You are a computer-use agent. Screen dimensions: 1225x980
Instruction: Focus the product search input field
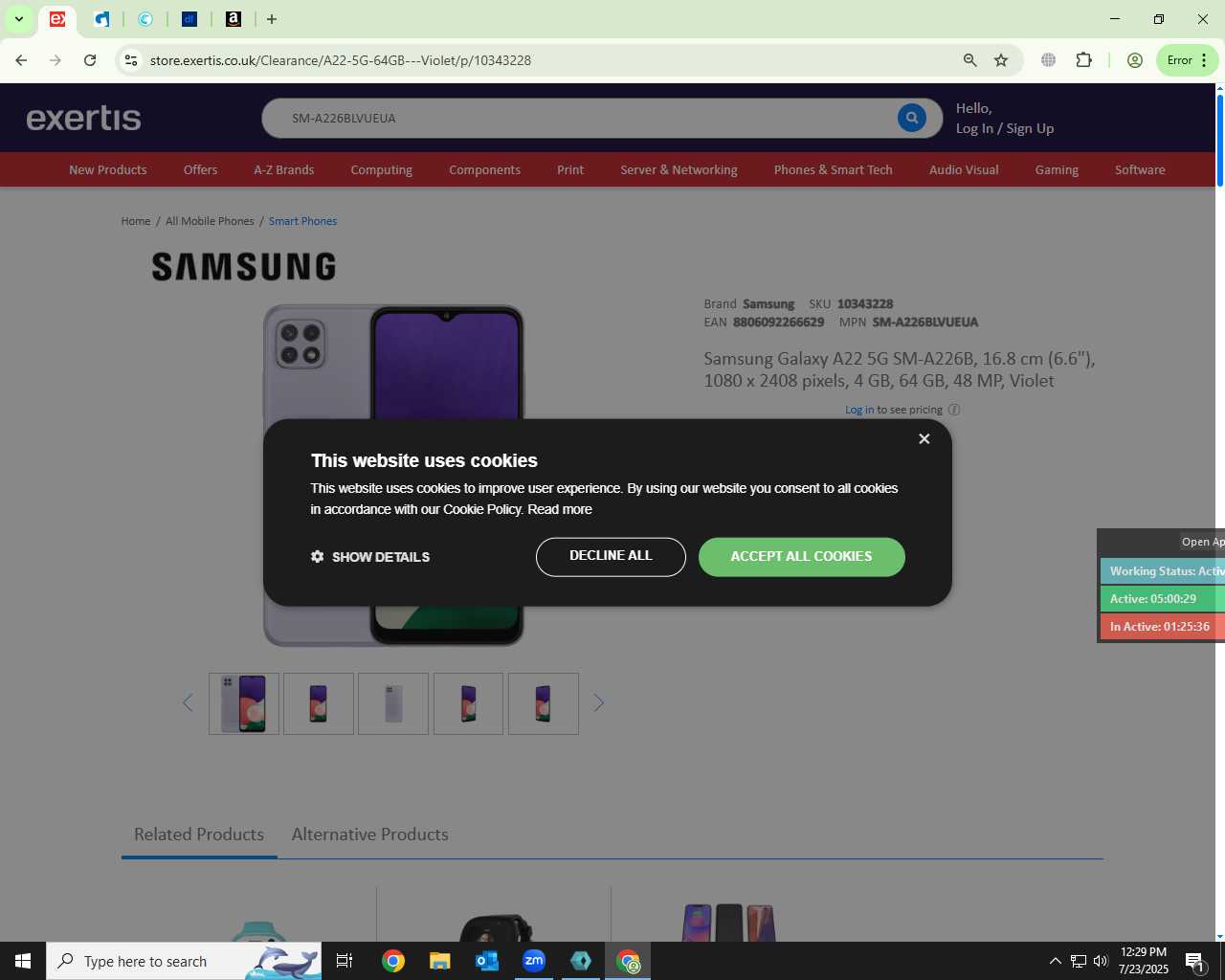click(x=589, y=118)
